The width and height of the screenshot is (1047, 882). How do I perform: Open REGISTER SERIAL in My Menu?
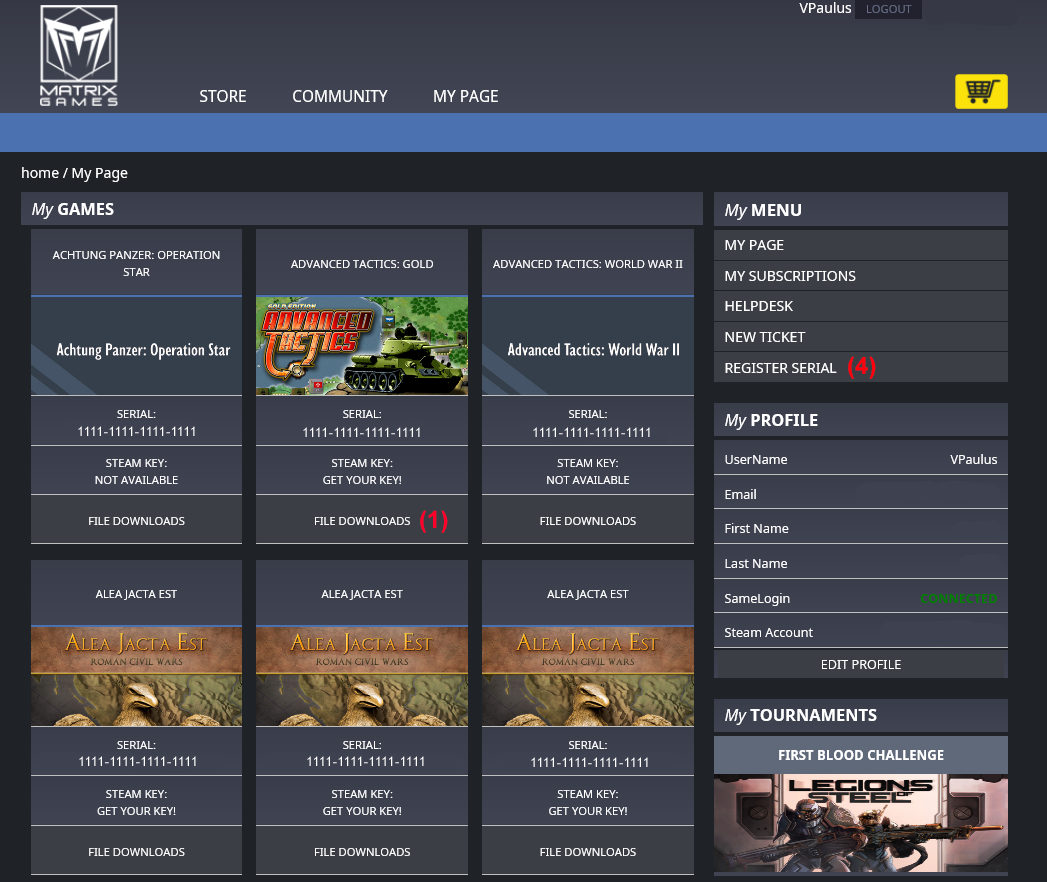coord(861,368)
